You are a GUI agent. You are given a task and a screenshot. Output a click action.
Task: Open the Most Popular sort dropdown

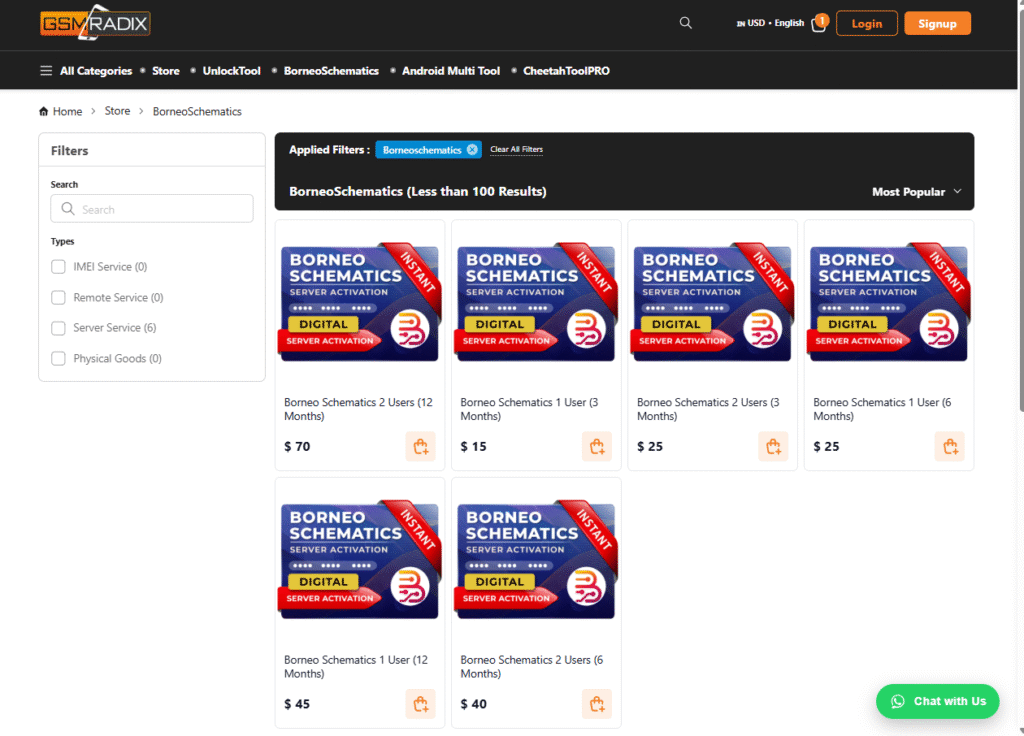(x=916, y=192)
